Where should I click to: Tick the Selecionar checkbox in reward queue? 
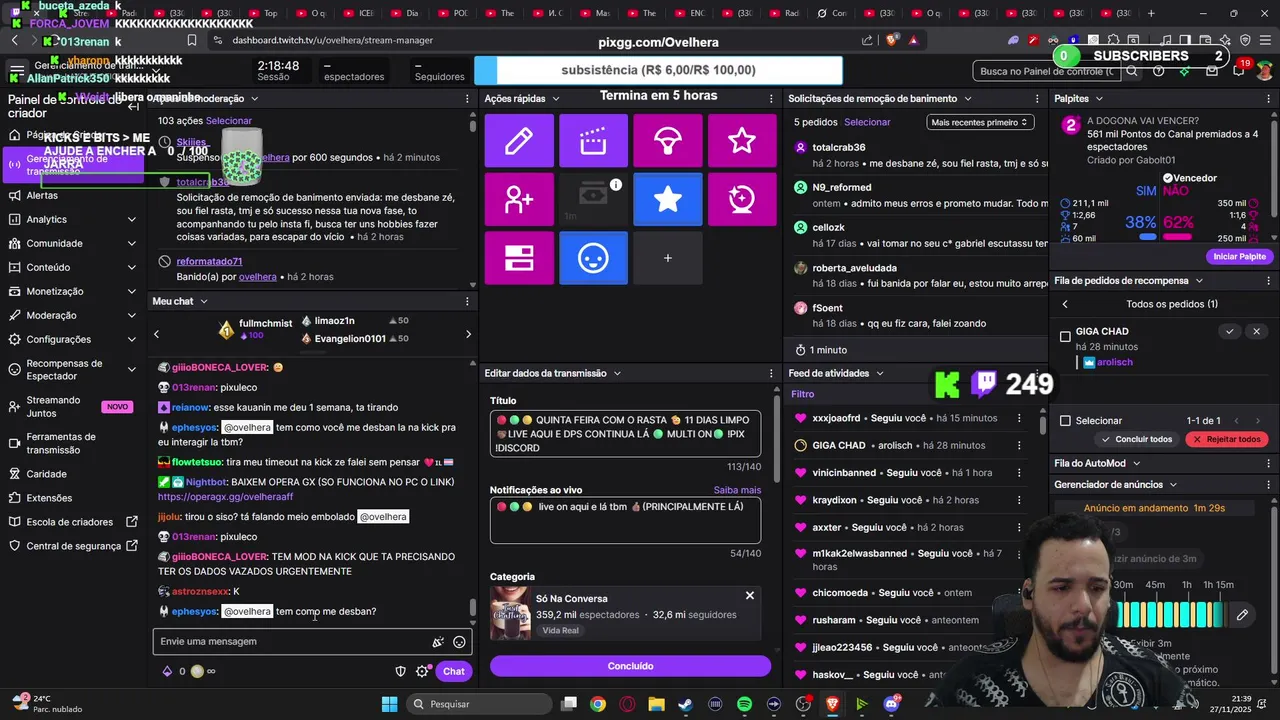pos(1065,421)
